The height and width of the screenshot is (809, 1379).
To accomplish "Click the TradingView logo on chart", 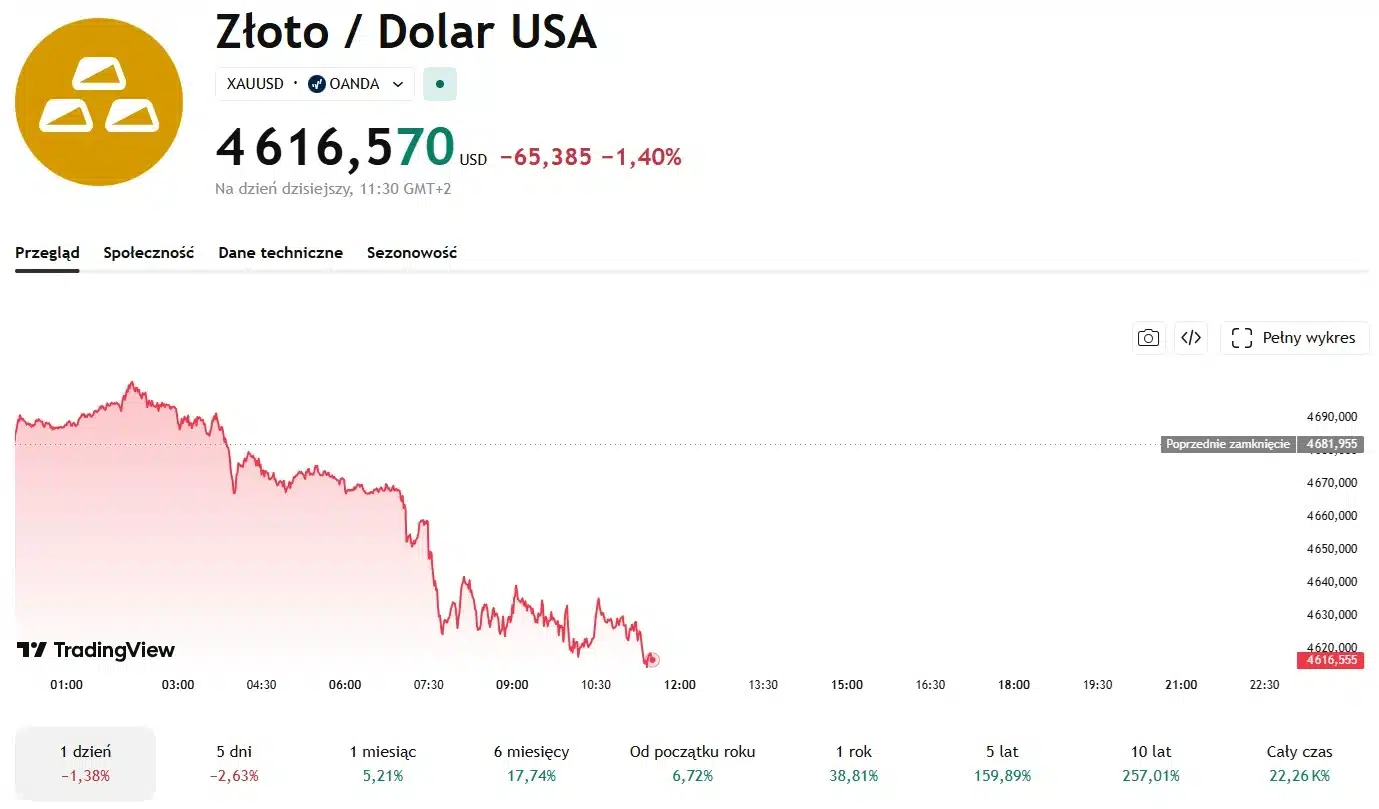I will pyautogui.click(x=96, y=650).
